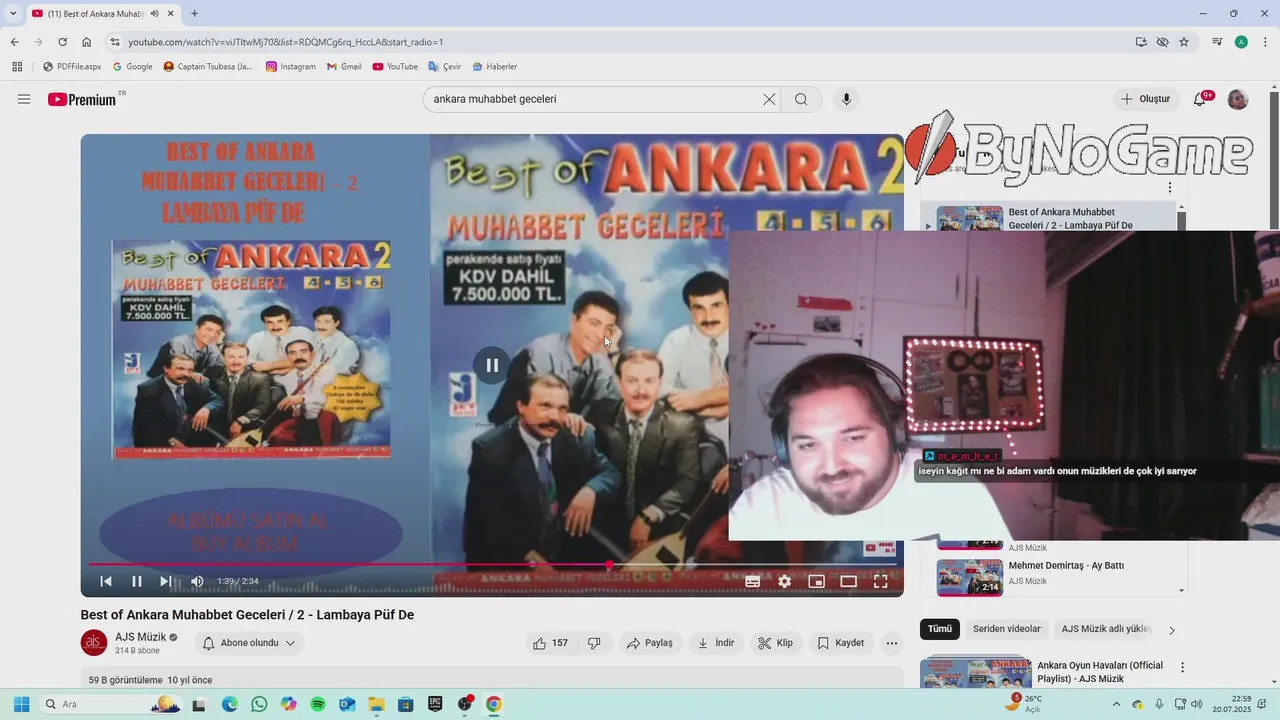Click the address bar URL
The height and width of the screenshot is (720, 1280).
click(286, 42)
